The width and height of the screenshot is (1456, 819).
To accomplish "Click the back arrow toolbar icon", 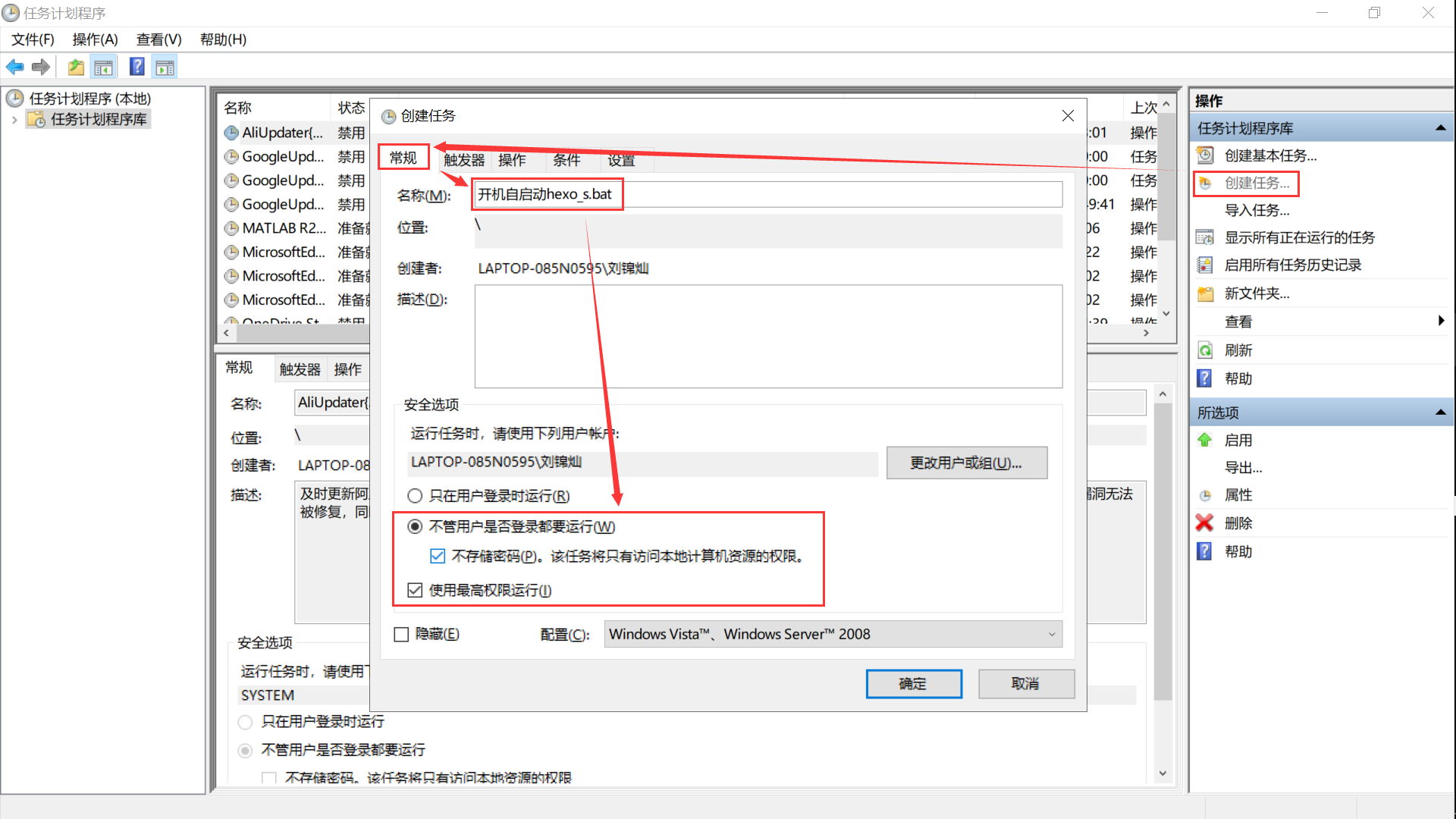I will tap(15, 67).
